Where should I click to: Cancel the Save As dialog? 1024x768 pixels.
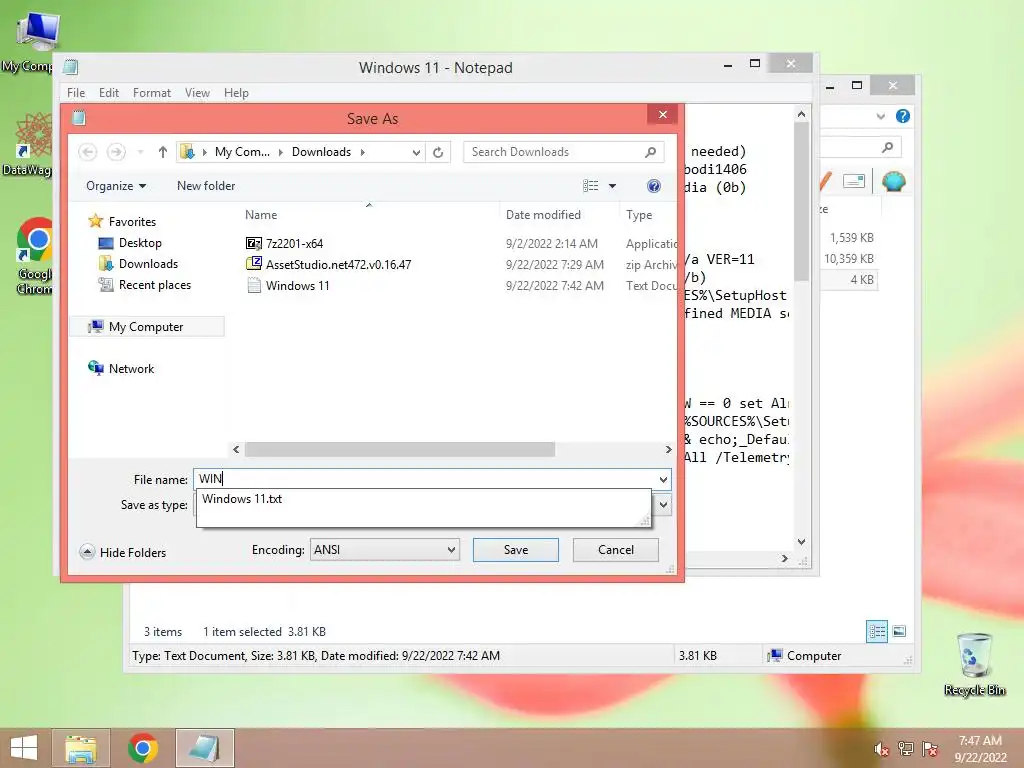tap(616, 550)
